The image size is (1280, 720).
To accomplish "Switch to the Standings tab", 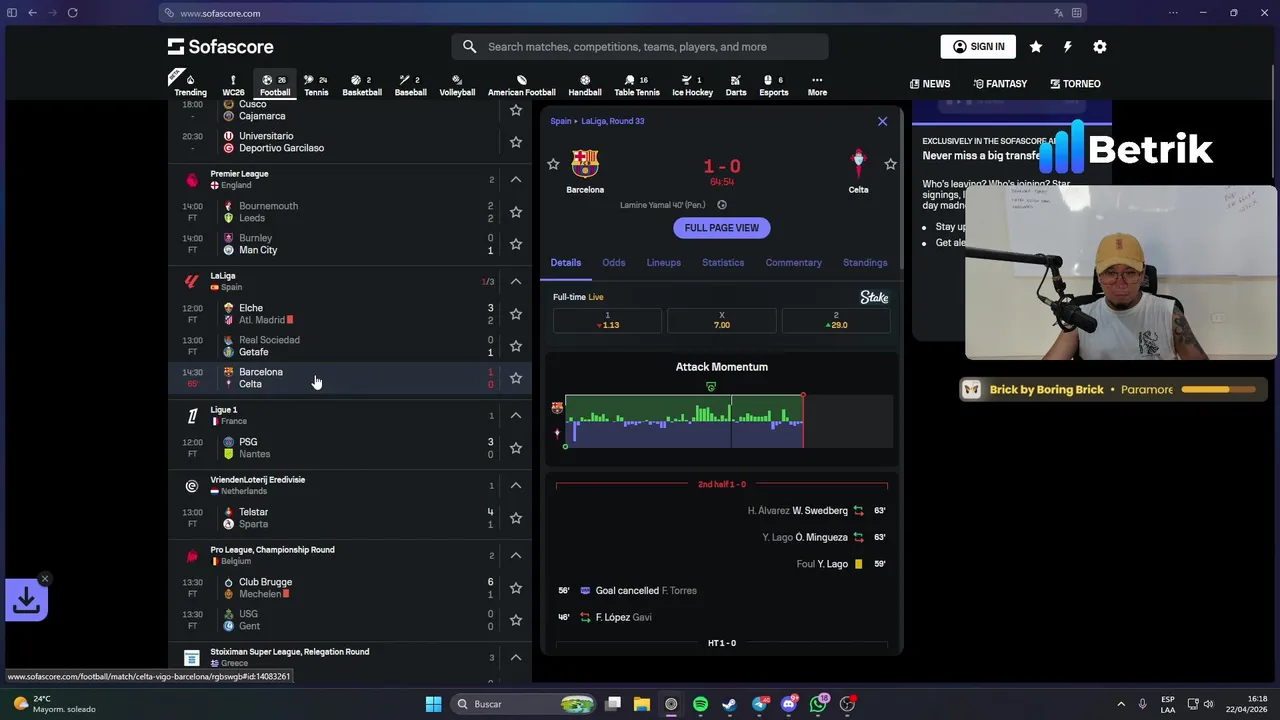I will [865, 263].
